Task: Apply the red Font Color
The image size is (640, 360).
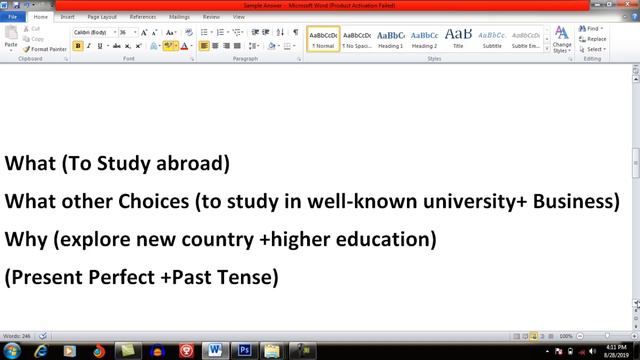Action: [184, 46]
